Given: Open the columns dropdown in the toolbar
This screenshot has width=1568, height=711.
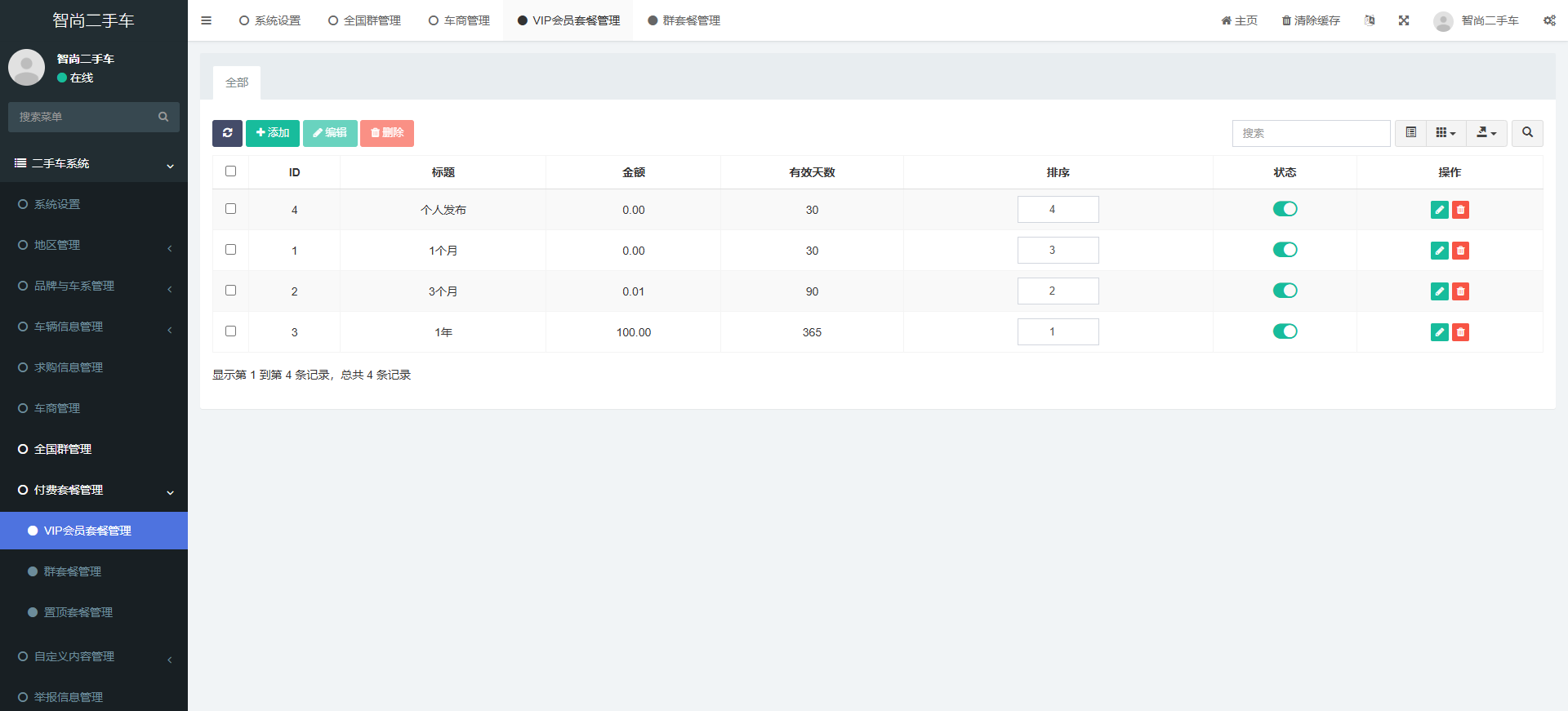Looking at the screenshot, I should pyautogui.click(x=1445, y=133).
